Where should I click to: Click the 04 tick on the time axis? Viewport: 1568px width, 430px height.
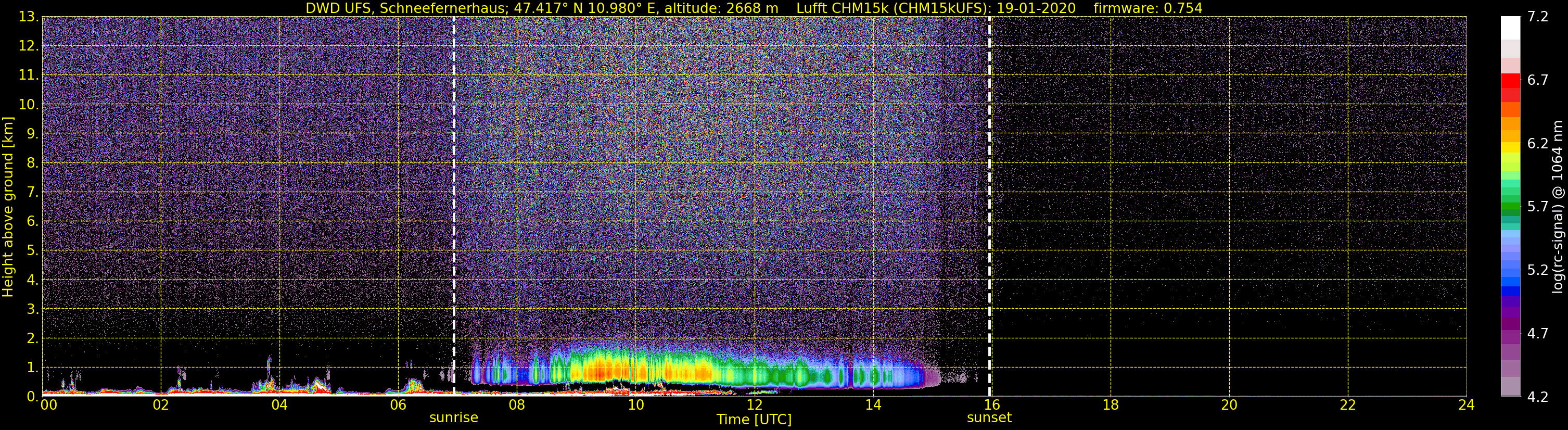(279, 405)
